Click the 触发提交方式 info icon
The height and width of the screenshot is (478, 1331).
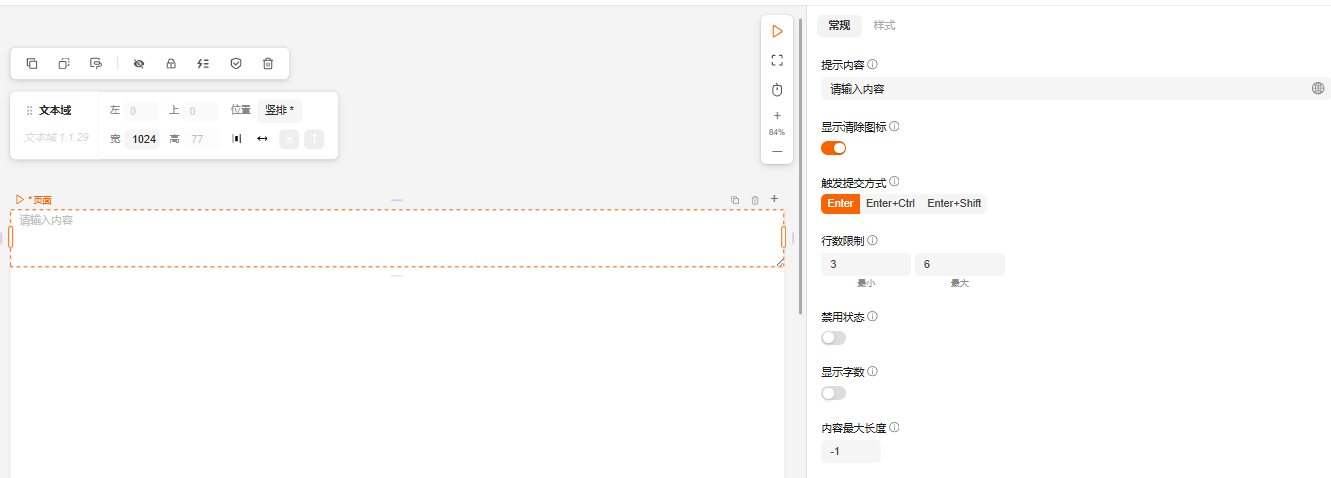(x=894, y=182)
